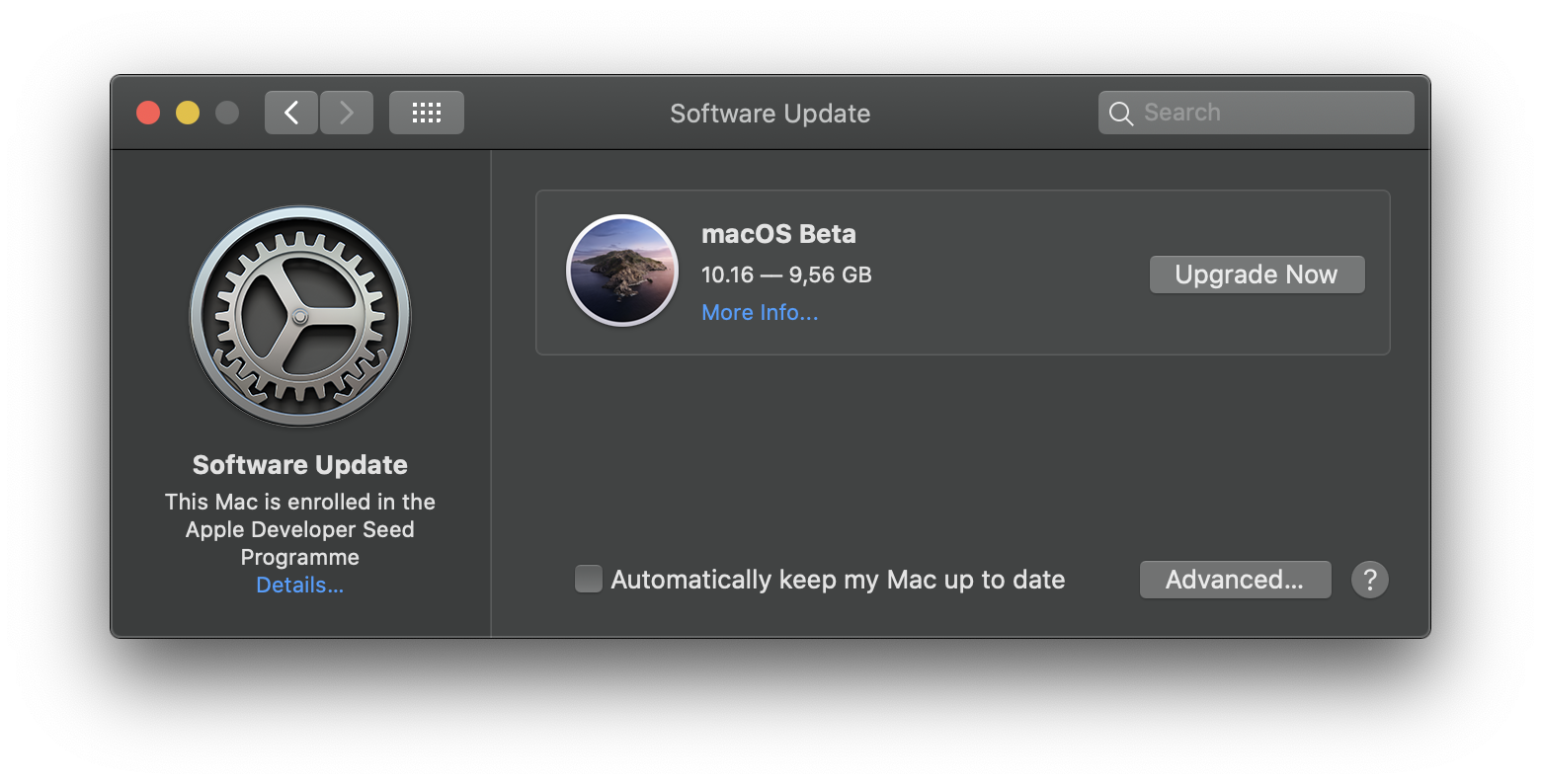This screenshot has height=784, width=1541.
Task: Click the '10.16 — 9,56 GB' version text
Action: coord(786,274)
